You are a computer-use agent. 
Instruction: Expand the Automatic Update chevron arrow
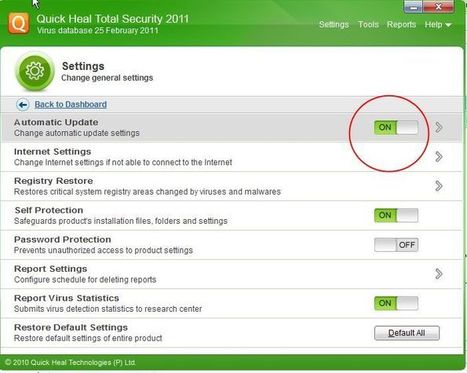click(x=439, y=127)
